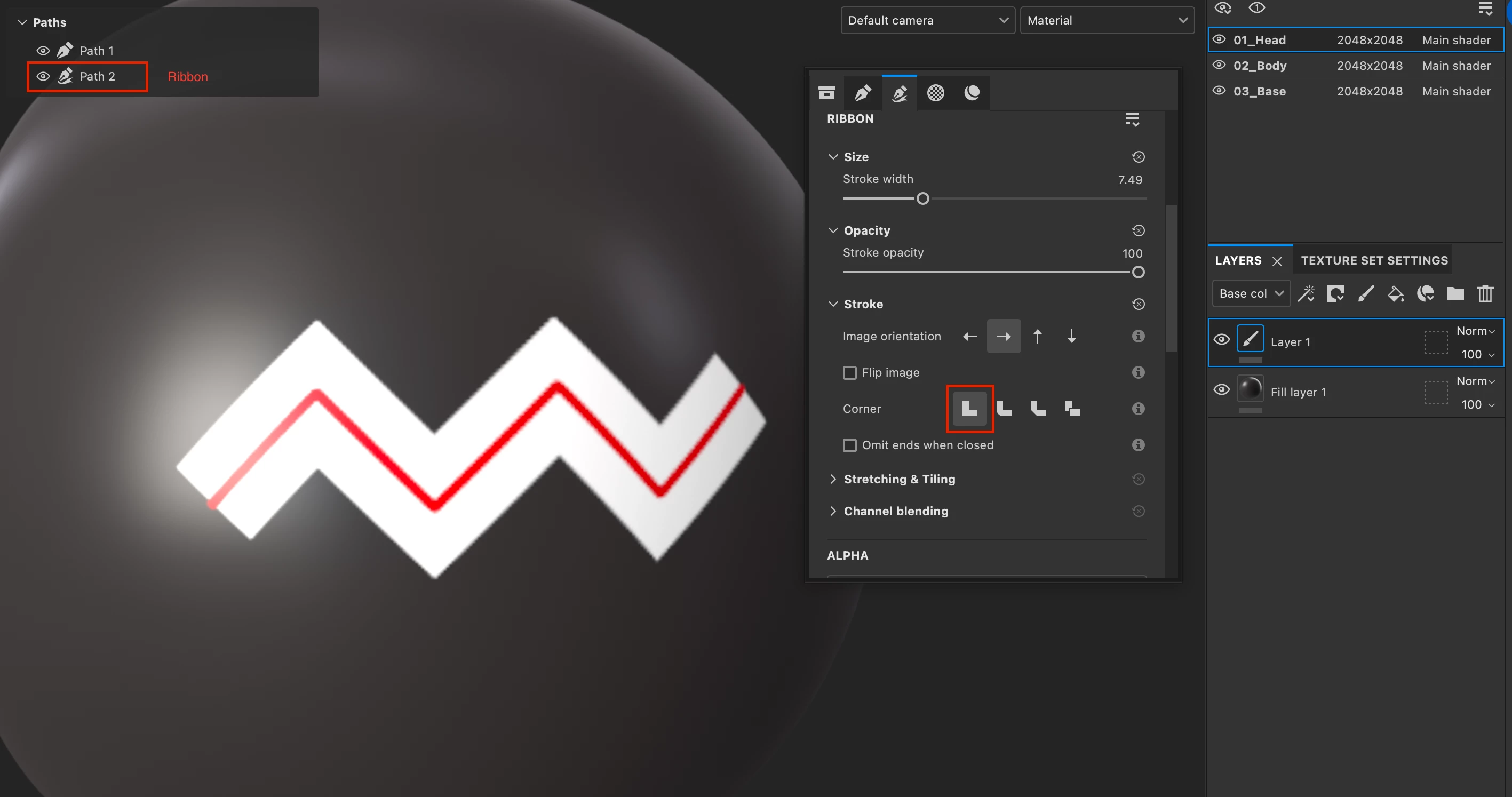1512x797 pixels.
Task: Check Omit ends when closed
Action: [x=849, y=445]
